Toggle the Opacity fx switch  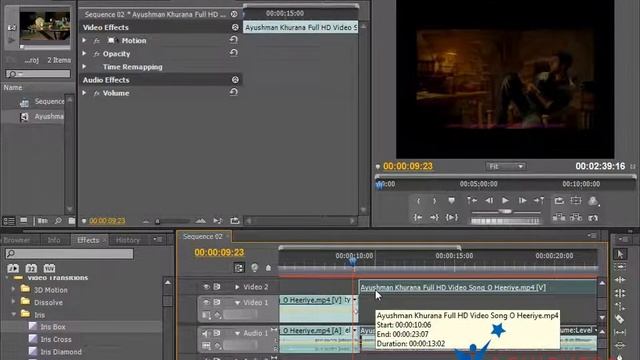pos(97,54)
